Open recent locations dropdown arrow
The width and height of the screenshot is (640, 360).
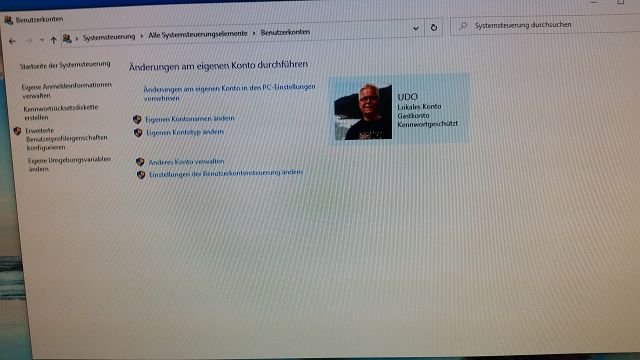click(x=42, y=40)
